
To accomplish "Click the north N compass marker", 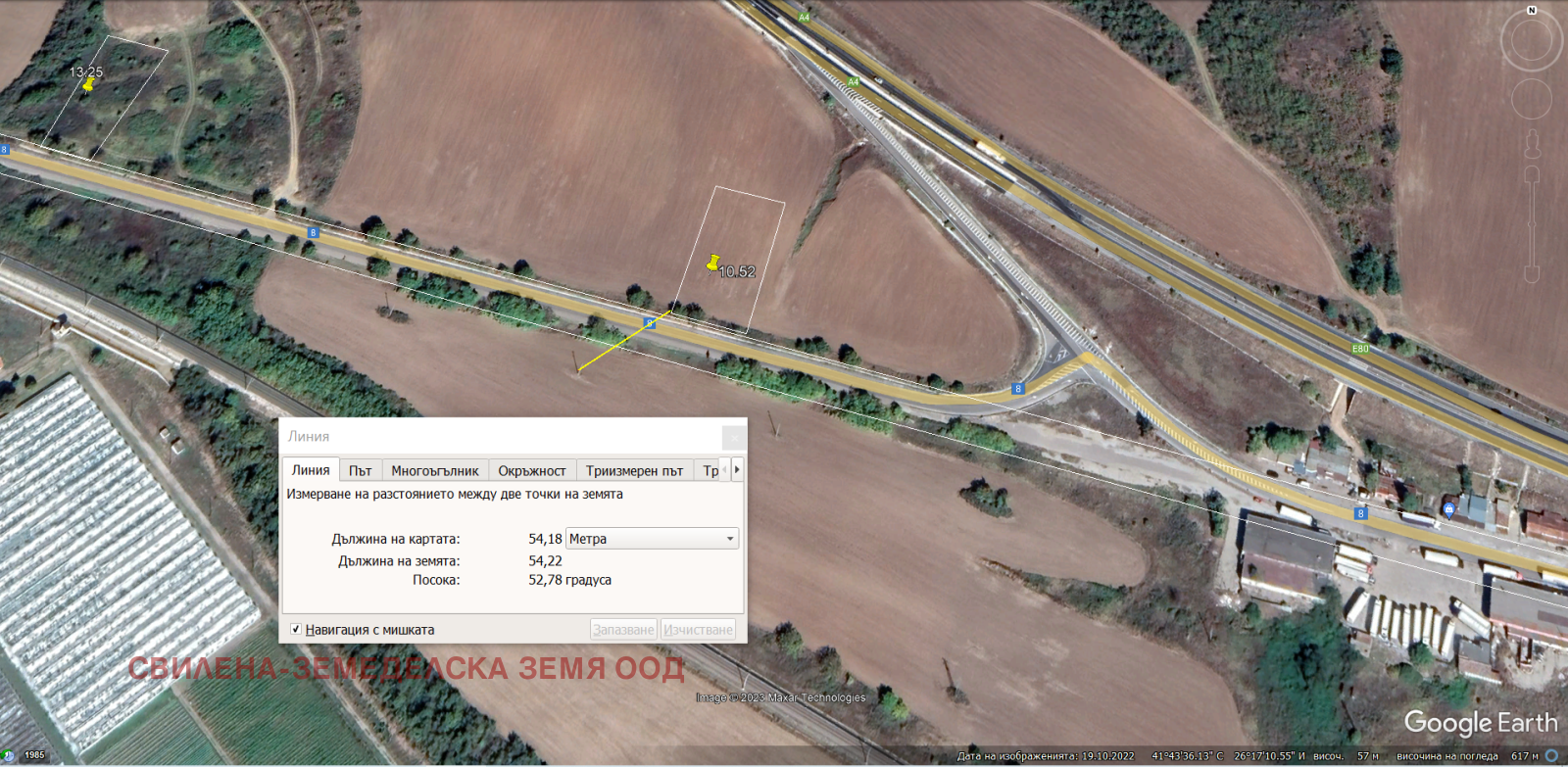I will tap(1532, 10).
